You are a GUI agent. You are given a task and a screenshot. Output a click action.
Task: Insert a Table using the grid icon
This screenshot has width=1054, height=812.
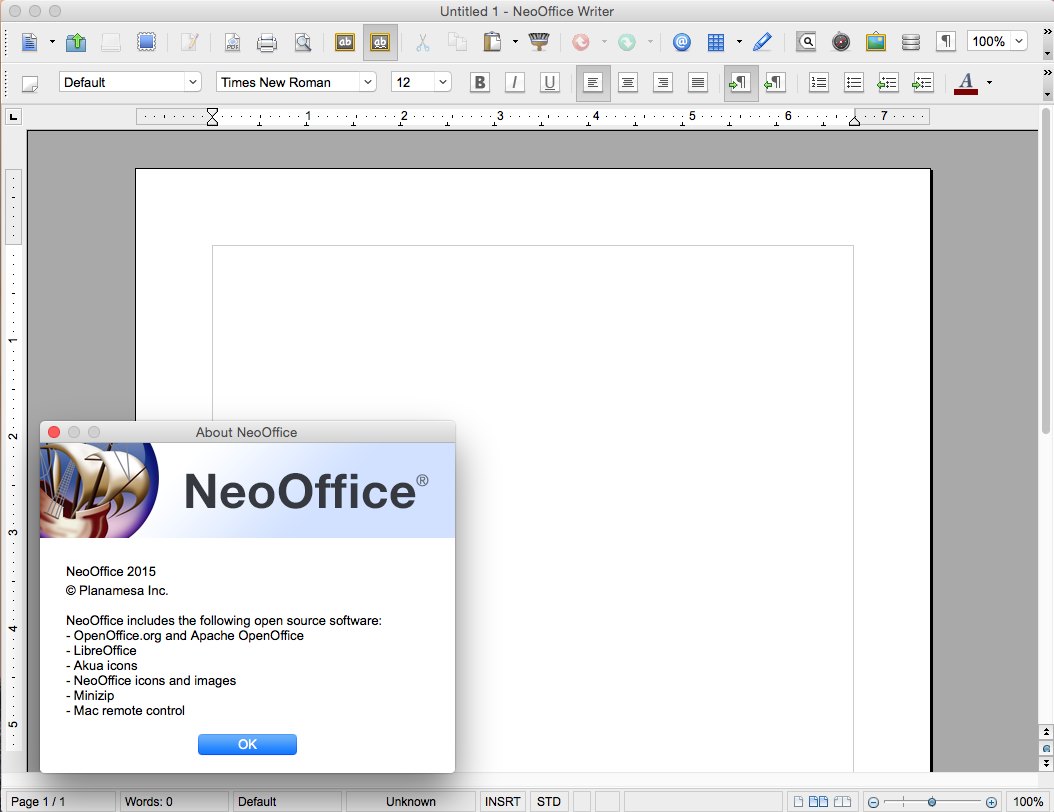[716, 42]
